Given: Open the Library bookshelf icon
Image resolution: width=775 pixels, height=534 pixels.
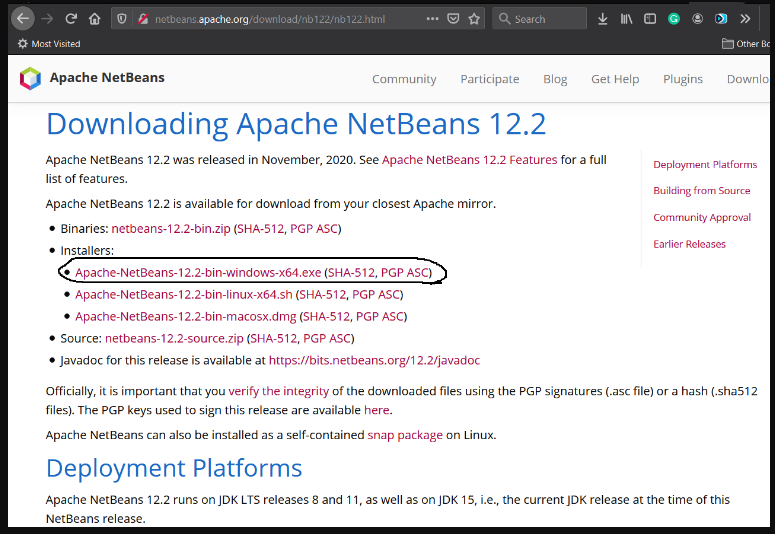Looking at the screenshot, I should click(x=626, y=19).
